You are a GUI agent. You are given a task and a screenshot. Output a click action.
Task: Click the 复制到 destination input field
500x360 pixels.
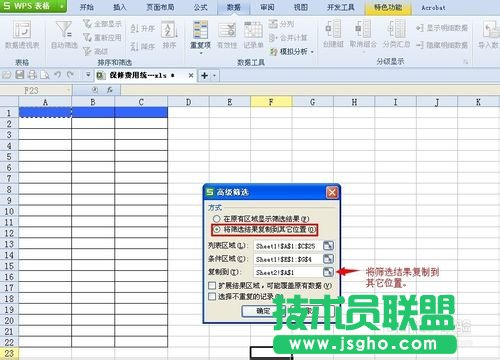[x=288, y=272]
